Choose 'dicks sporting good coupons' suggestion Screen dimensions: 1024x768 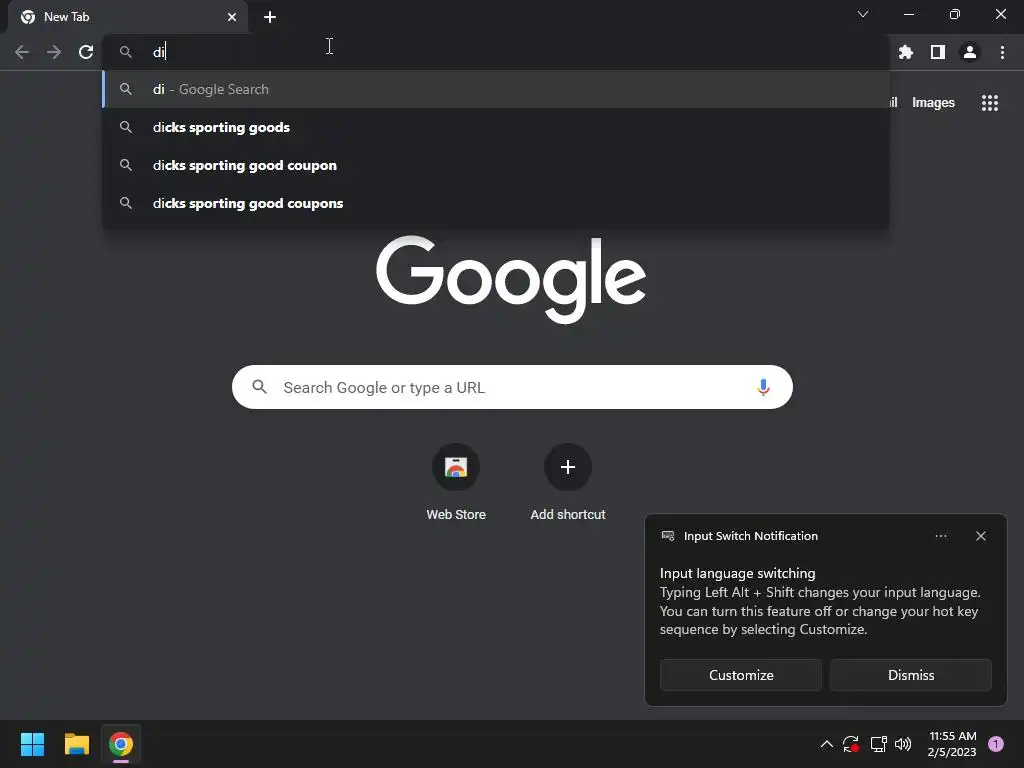496,203
